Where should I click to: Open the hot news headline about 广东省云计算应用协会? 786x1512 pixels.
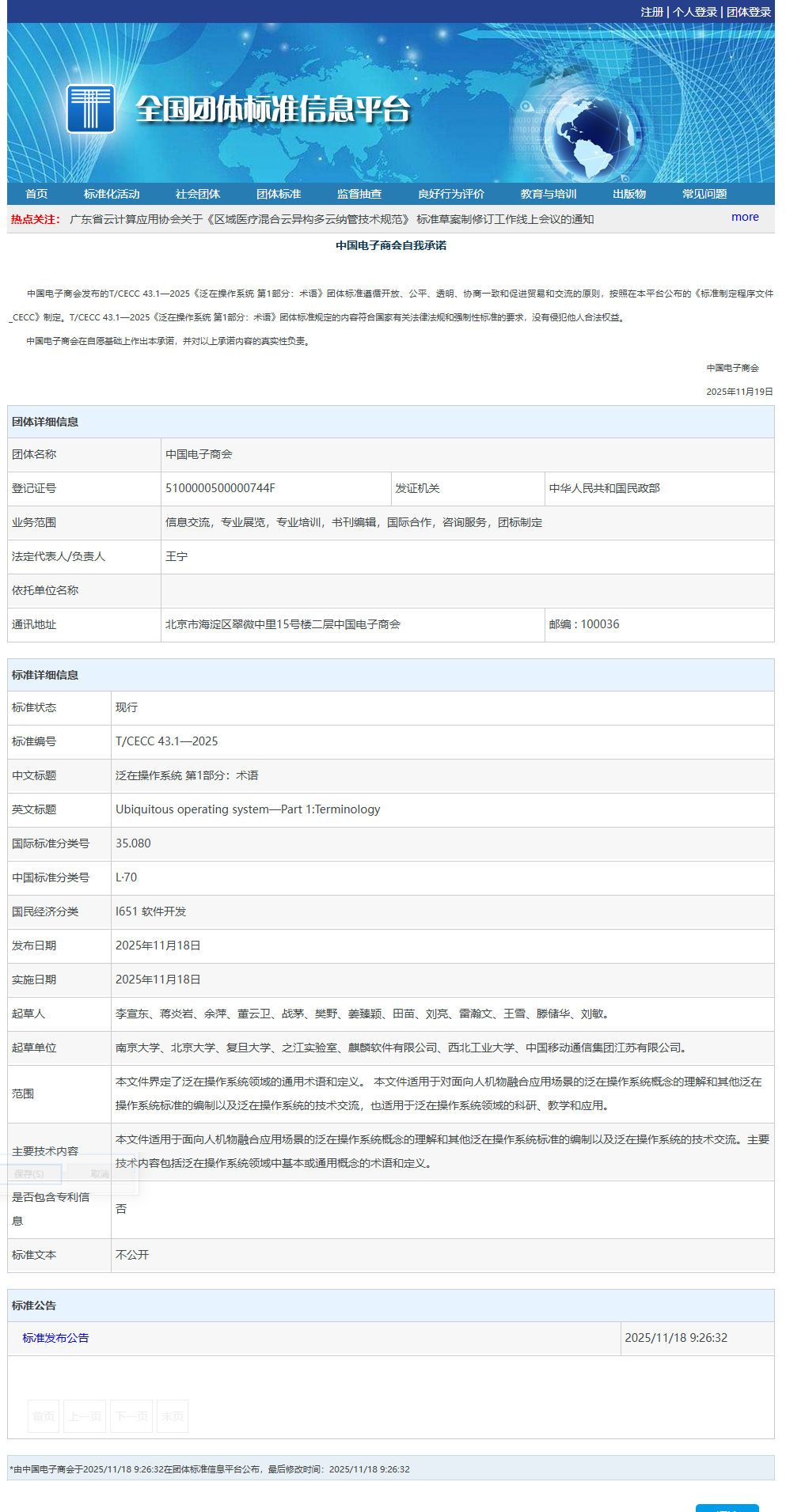click(332, 219)
